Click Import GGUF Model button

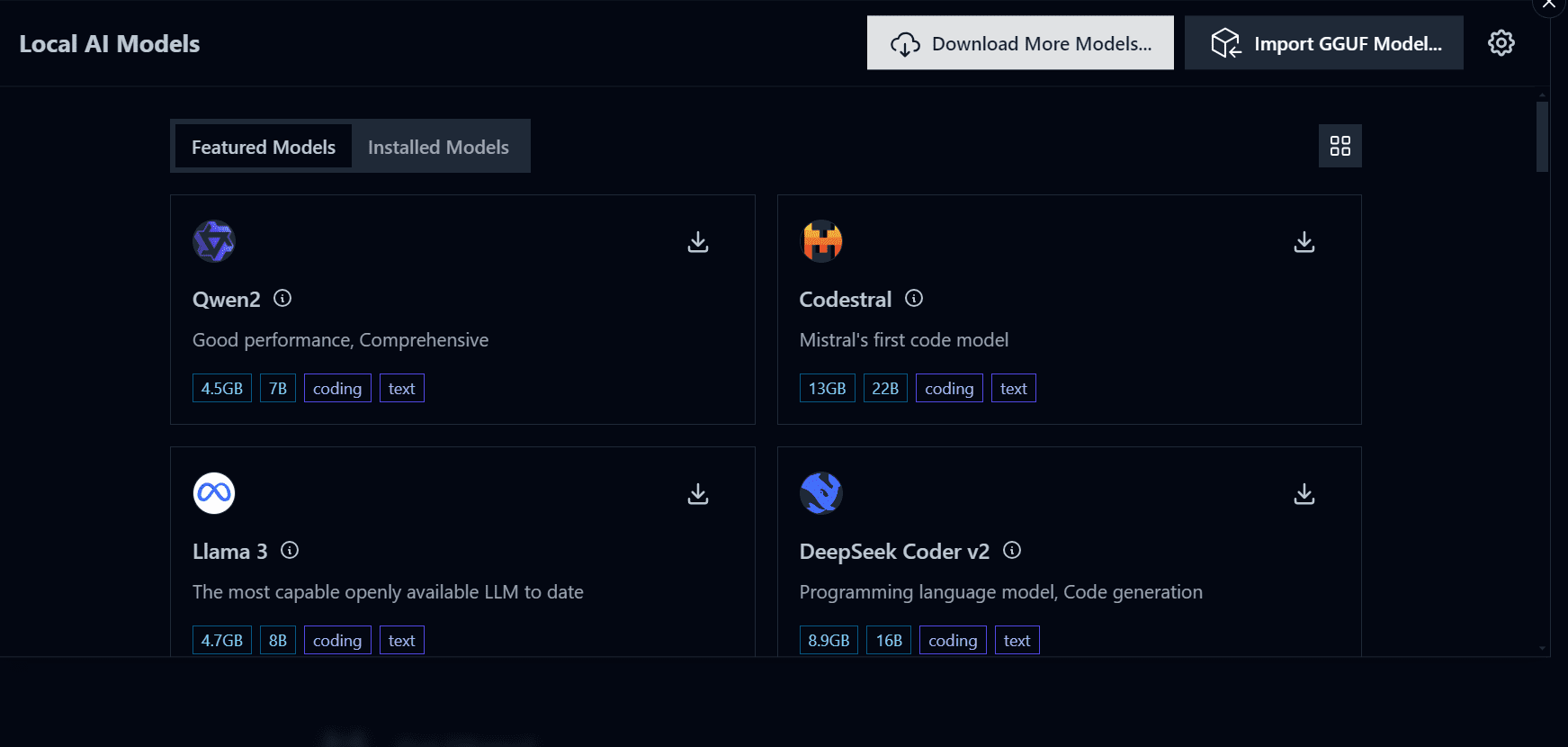click(x=1324, y=42)
